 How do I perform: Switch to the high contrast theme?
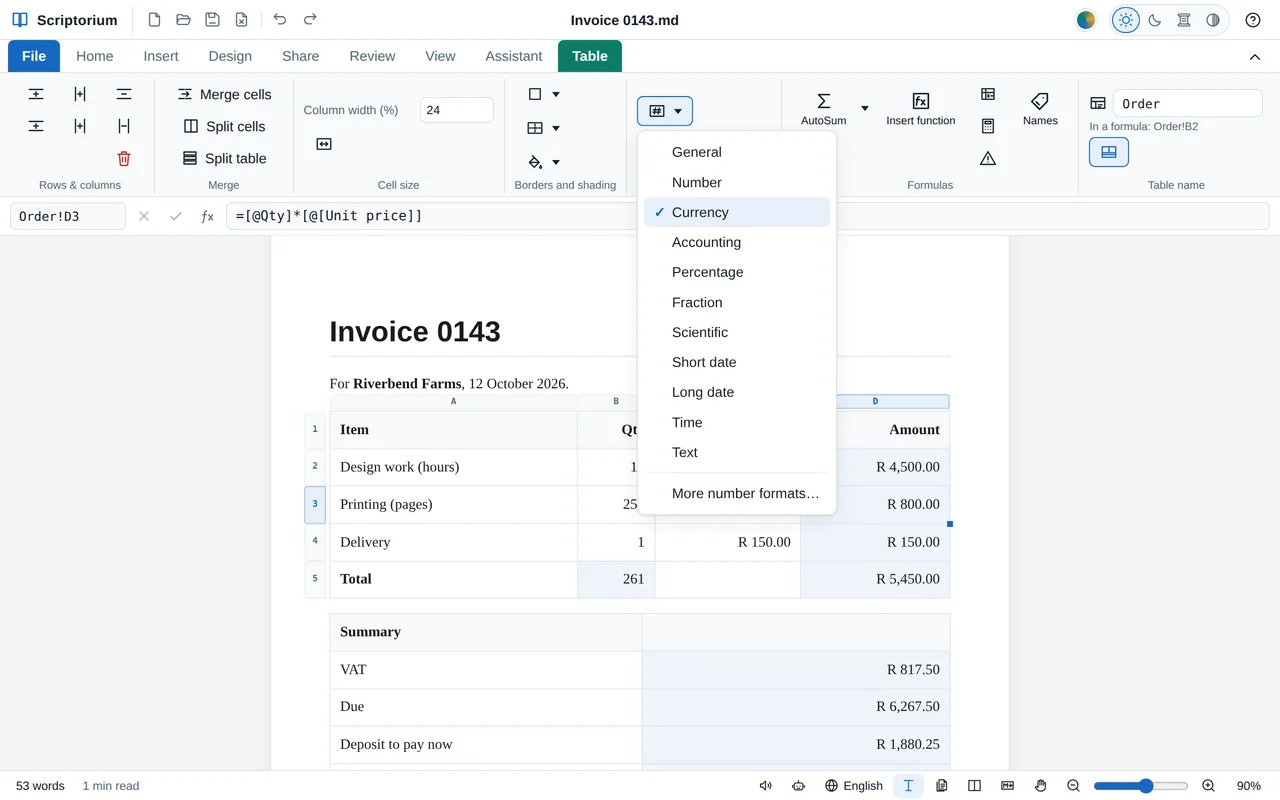pyautogui.click(x=1213, y=20)
